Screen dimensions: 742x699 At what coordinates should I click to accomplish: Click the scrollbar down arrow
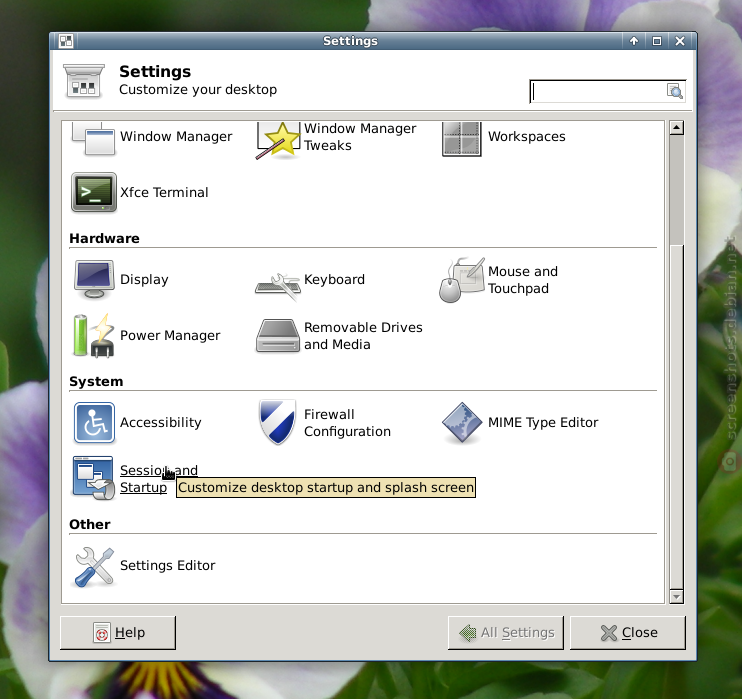[677, 597]
